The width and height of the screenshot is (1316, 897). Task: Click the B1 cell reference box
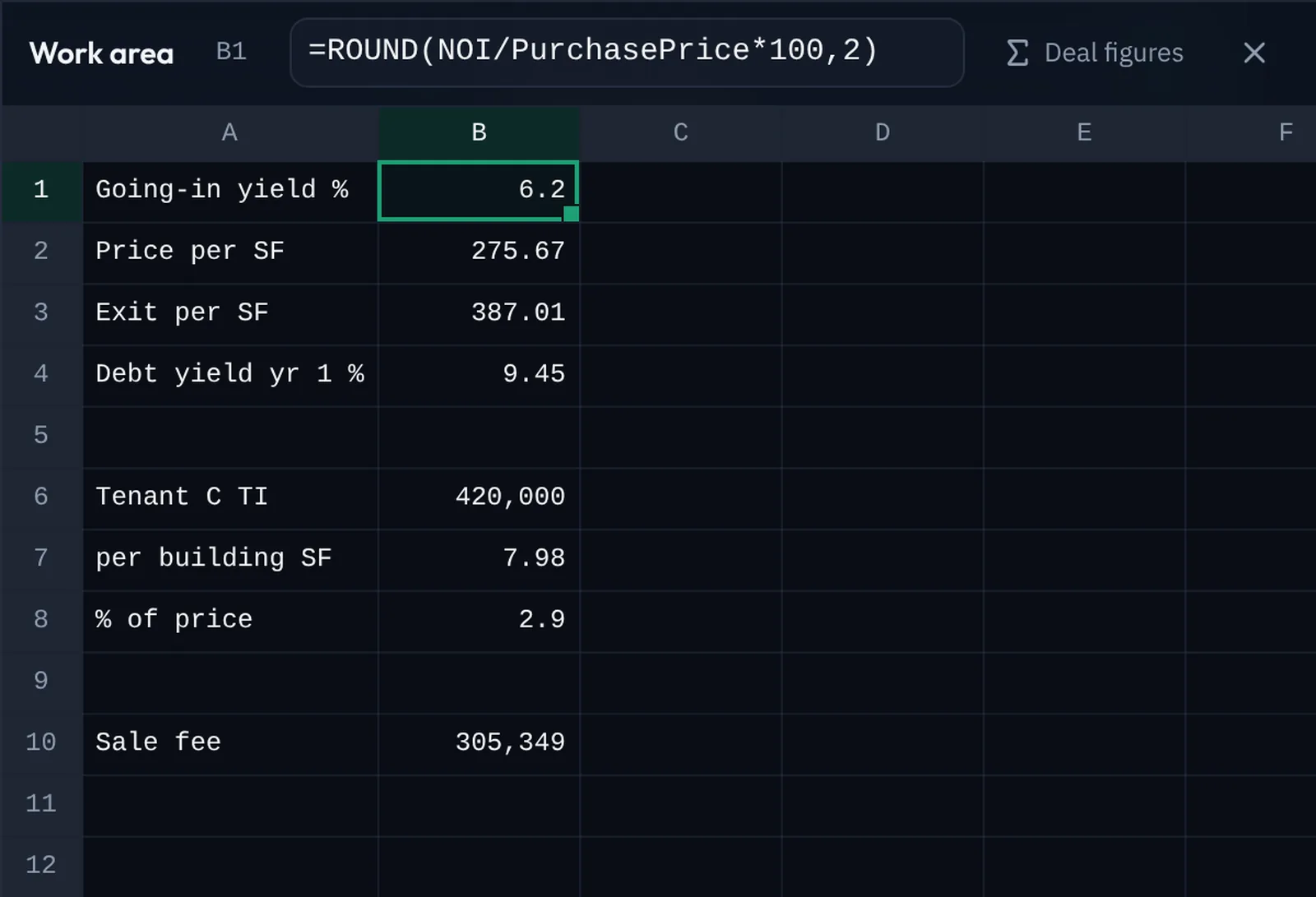(x=231, y=52)
